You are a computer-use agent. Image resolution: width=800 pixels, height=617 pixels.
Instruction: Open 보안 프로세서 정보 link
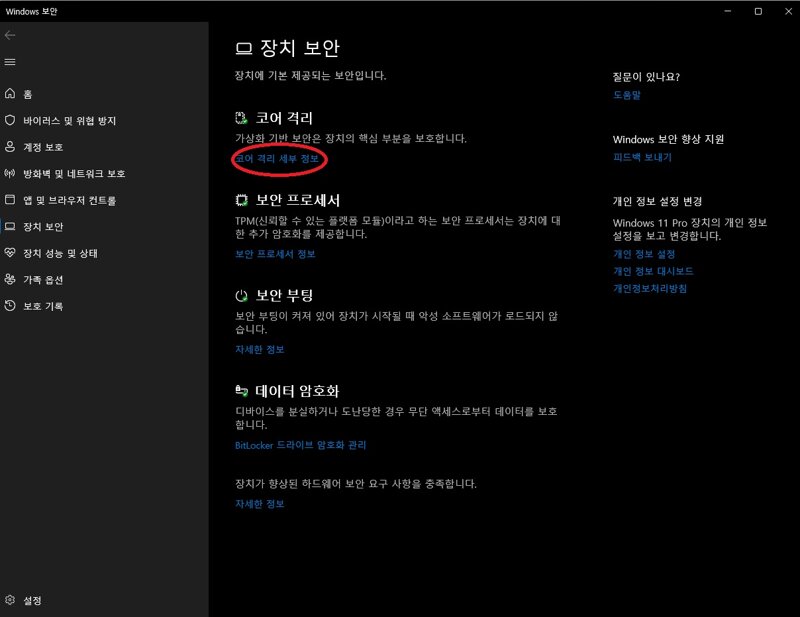(275, 254)
